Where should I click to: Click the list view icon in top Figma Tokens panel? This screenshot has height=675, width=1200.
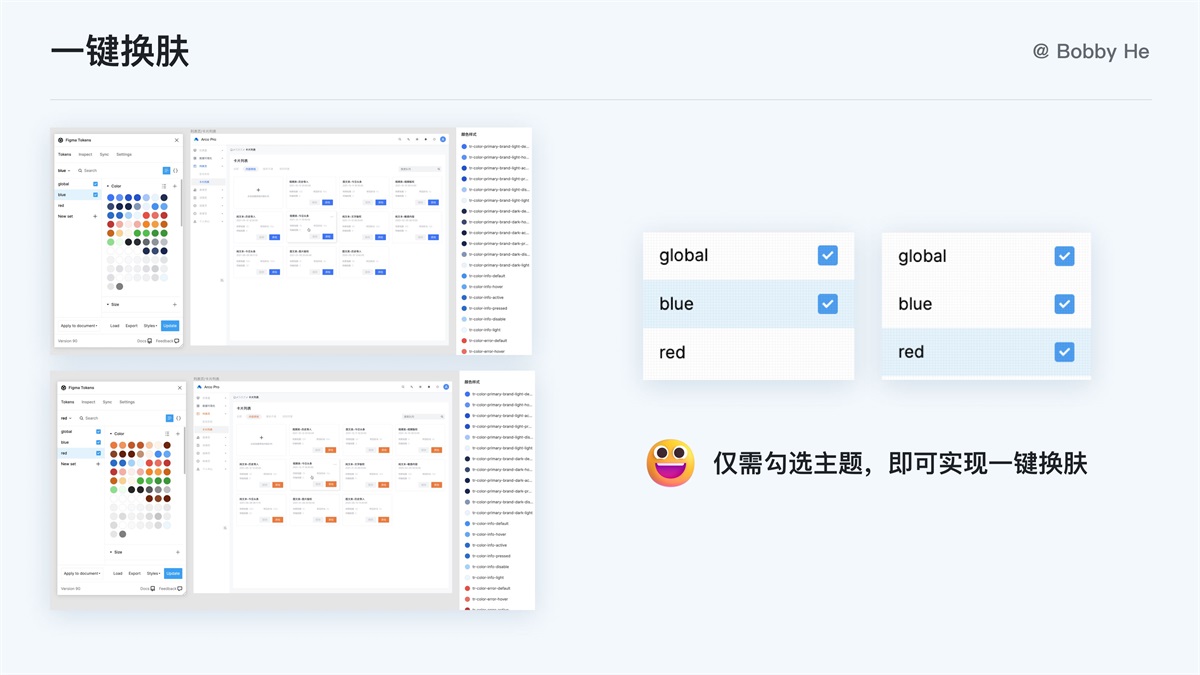pos(167,171)
